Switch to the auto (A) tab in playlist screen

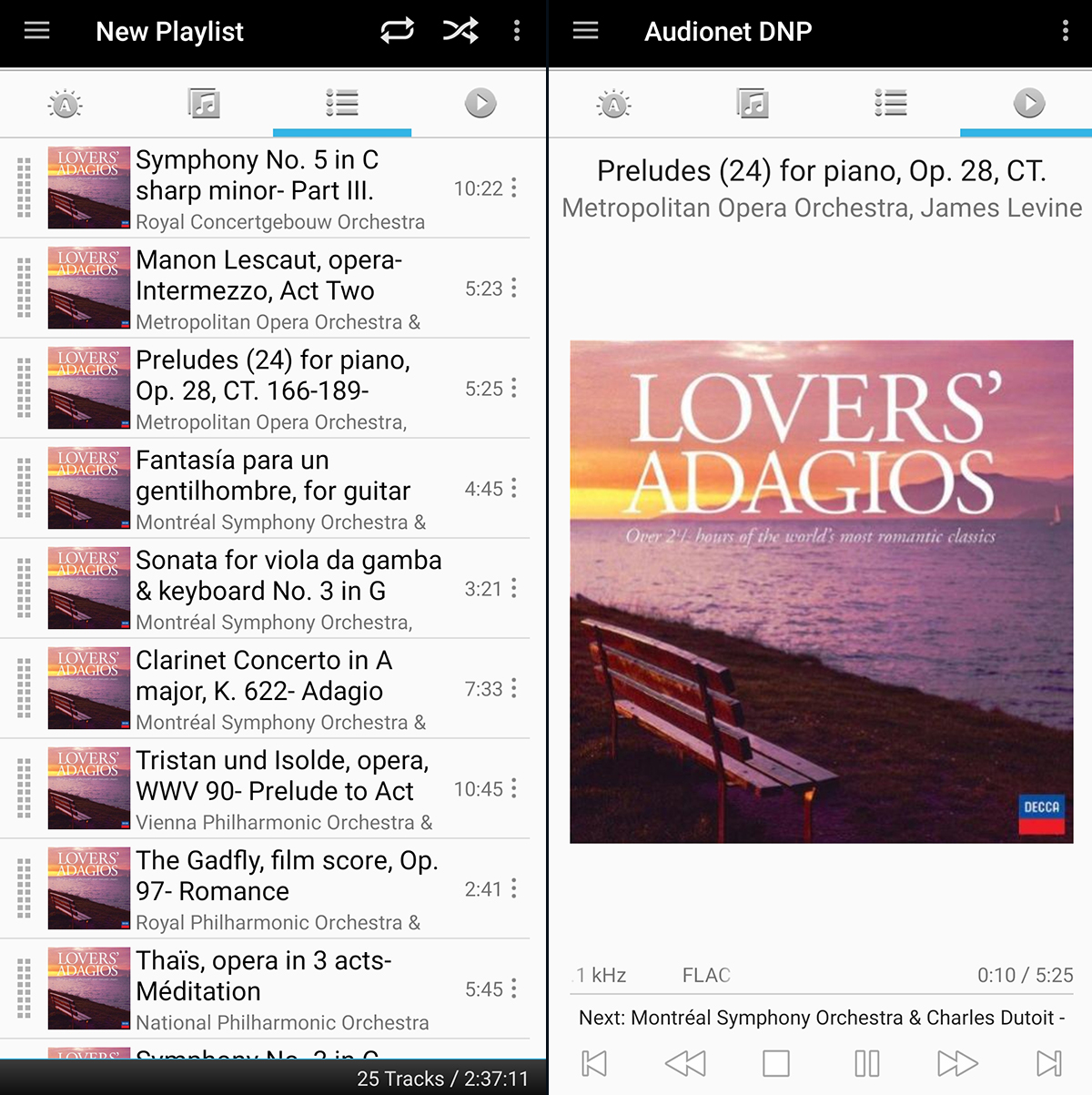[65, 104]
